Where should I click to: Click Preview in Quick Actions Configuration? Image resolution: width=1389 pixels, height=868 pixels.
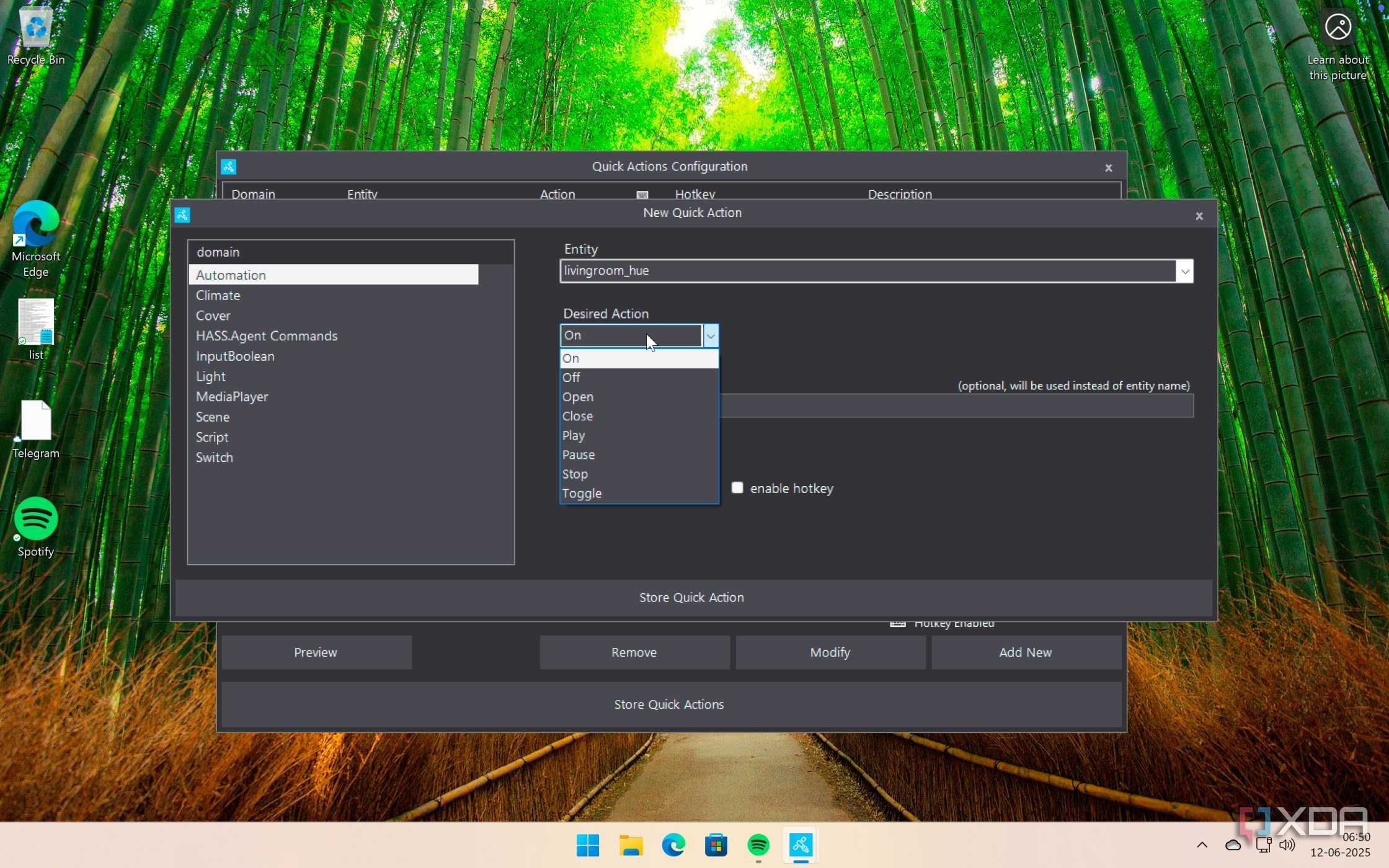pyautogui.click(x=316, y=652)
